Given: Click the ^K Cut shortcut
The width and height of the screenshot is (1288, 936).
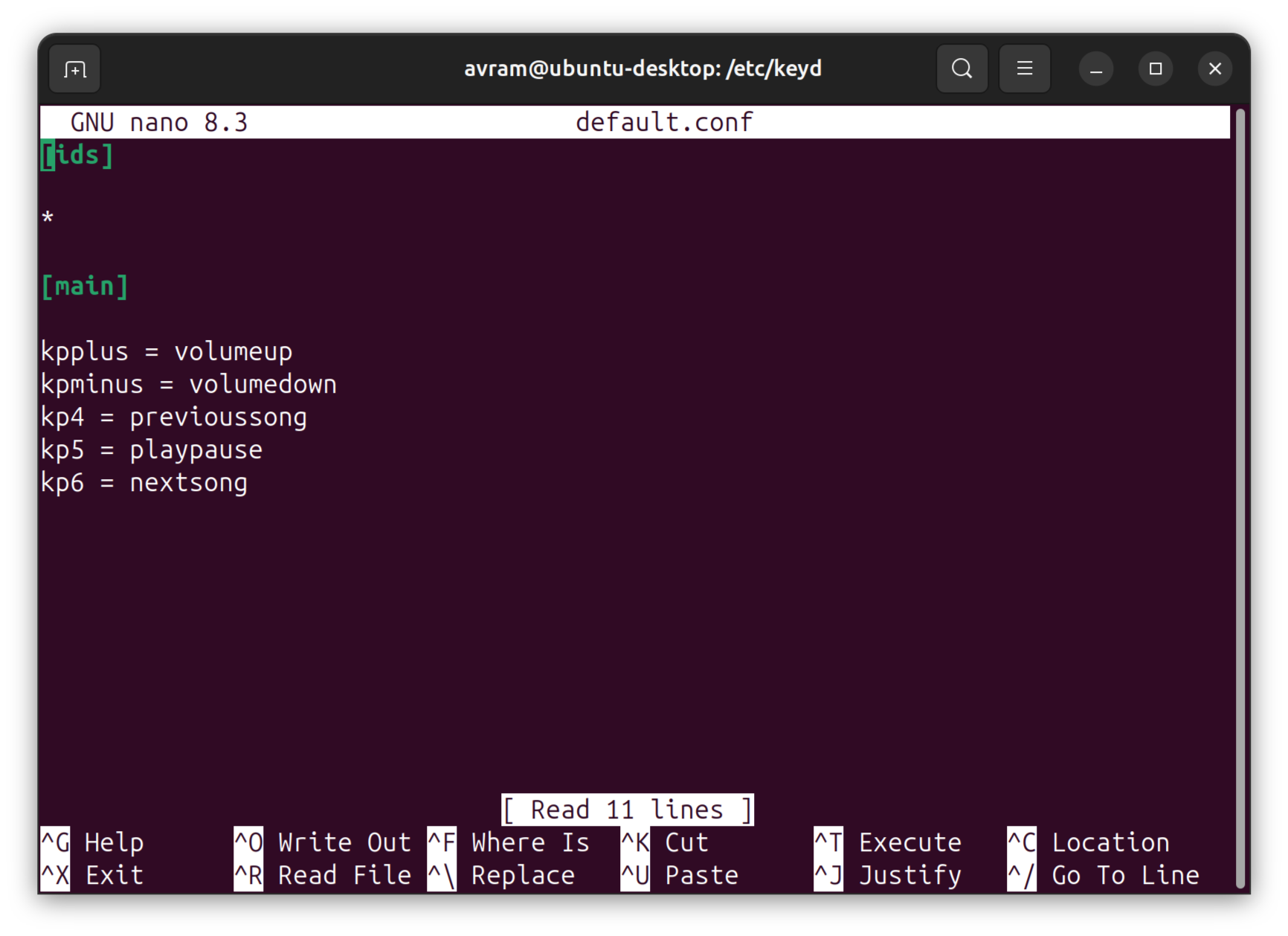Looking at the screenshot, I should 665,842.
